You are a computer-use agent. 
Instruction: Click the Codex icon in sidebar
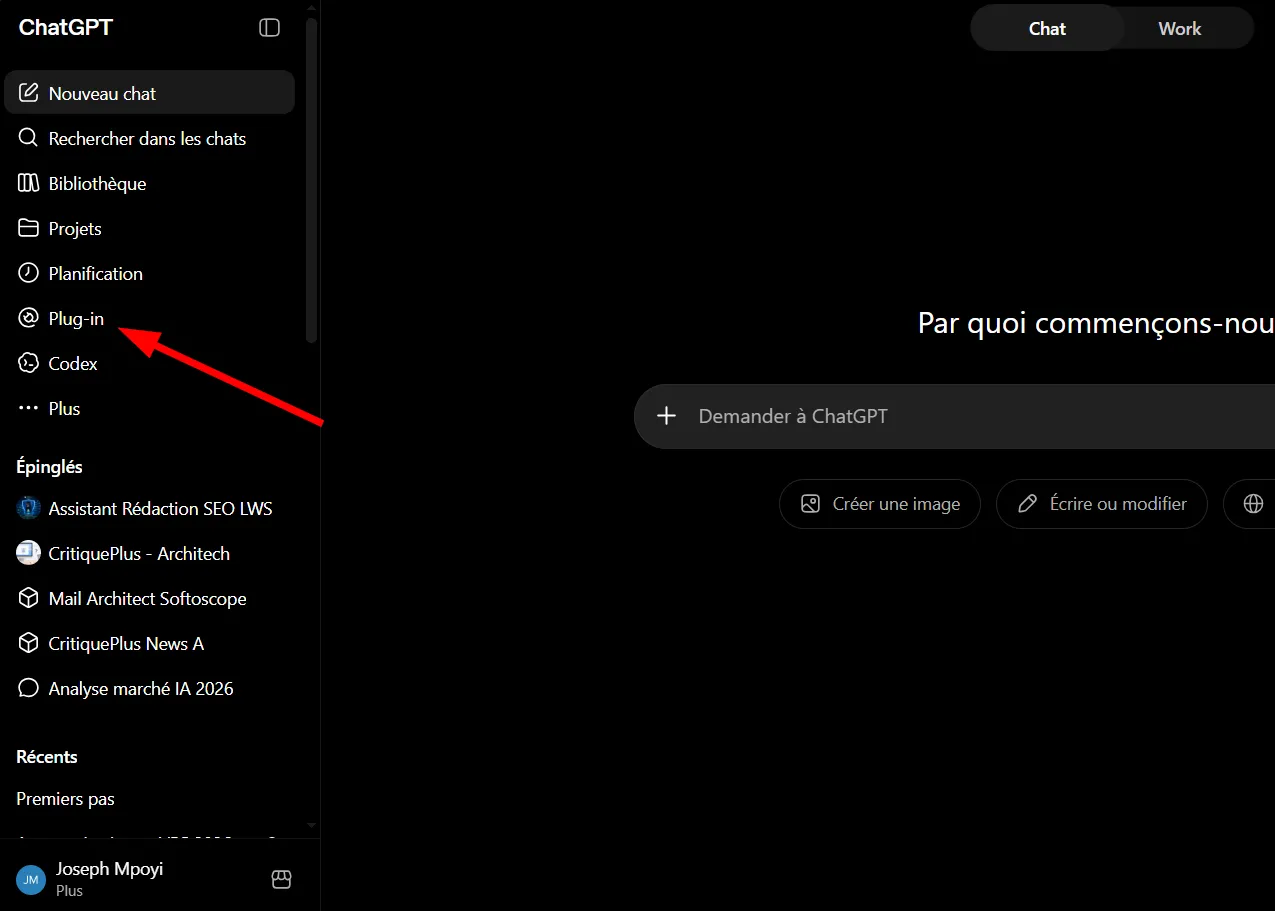[x=29, y=363]
